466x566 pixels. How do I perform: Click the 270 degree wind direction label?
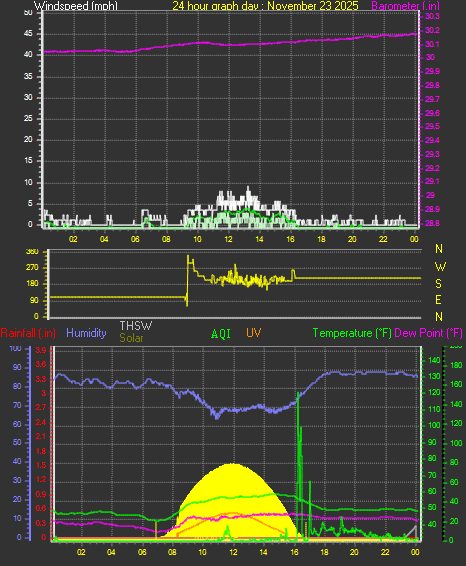[x=32, y=268]
